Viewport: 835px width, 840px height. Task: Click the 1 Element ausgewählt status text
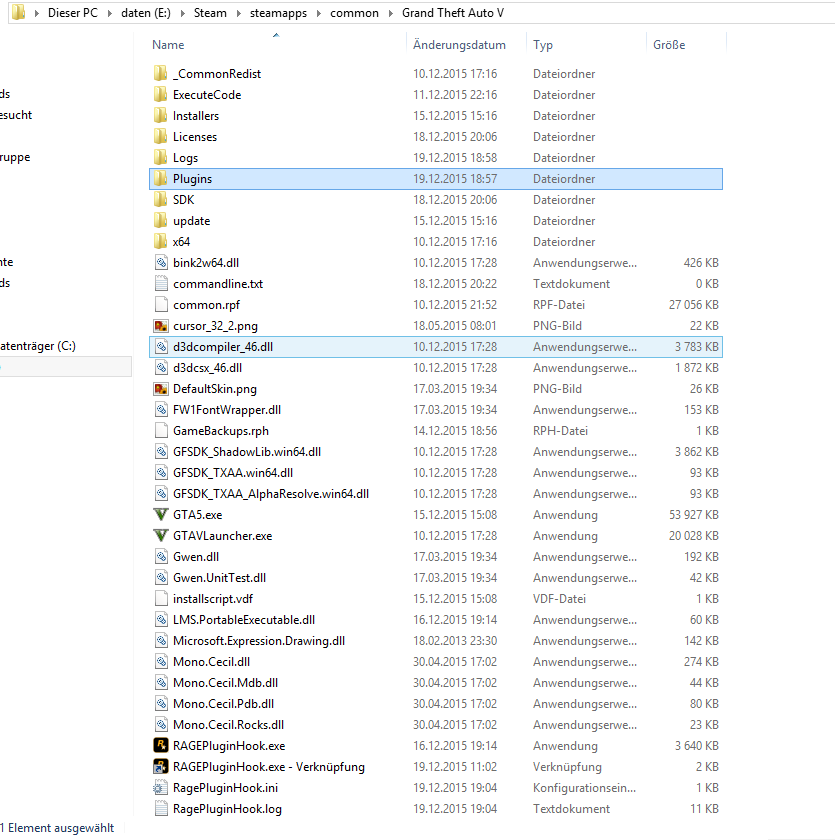coord(57,828)
